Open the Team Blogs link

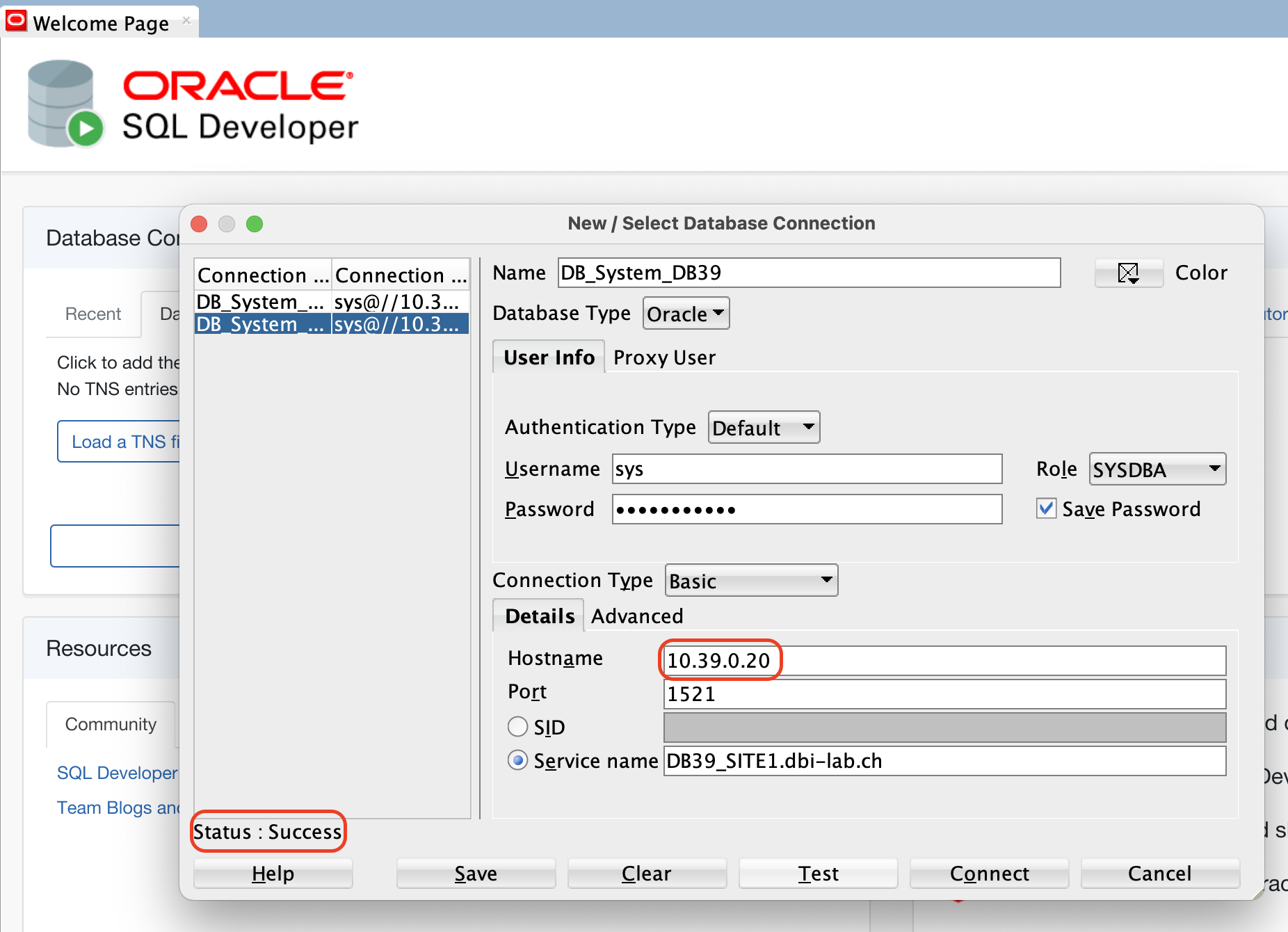tap(118, 808)
